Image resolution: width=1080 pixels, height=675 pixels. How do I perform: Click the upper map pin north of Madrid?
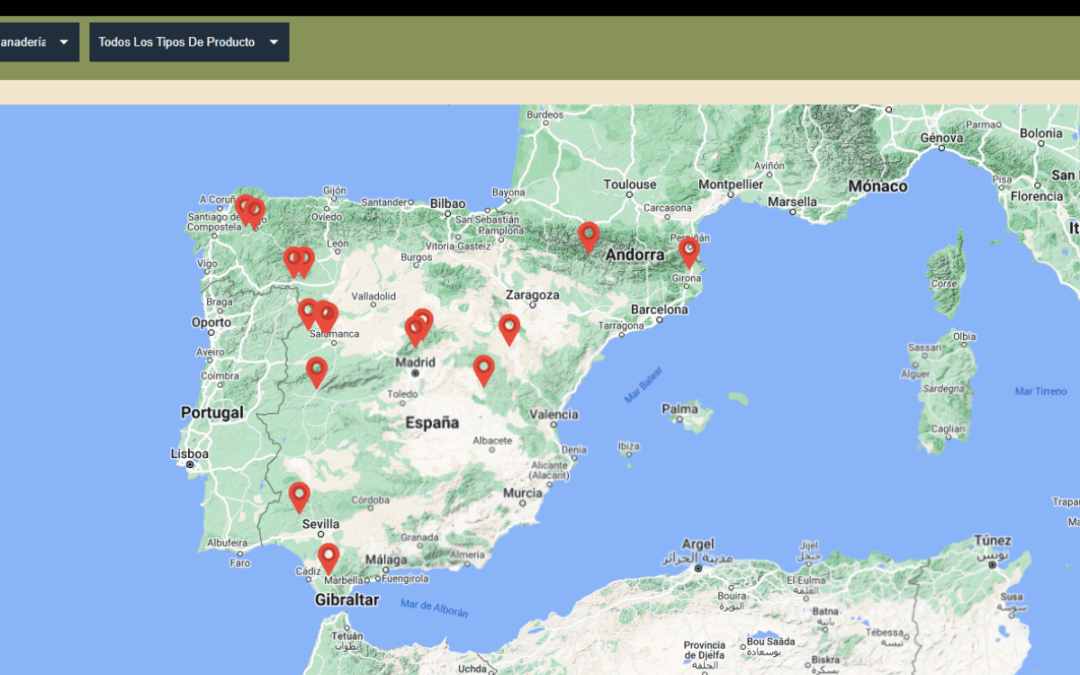424,321
